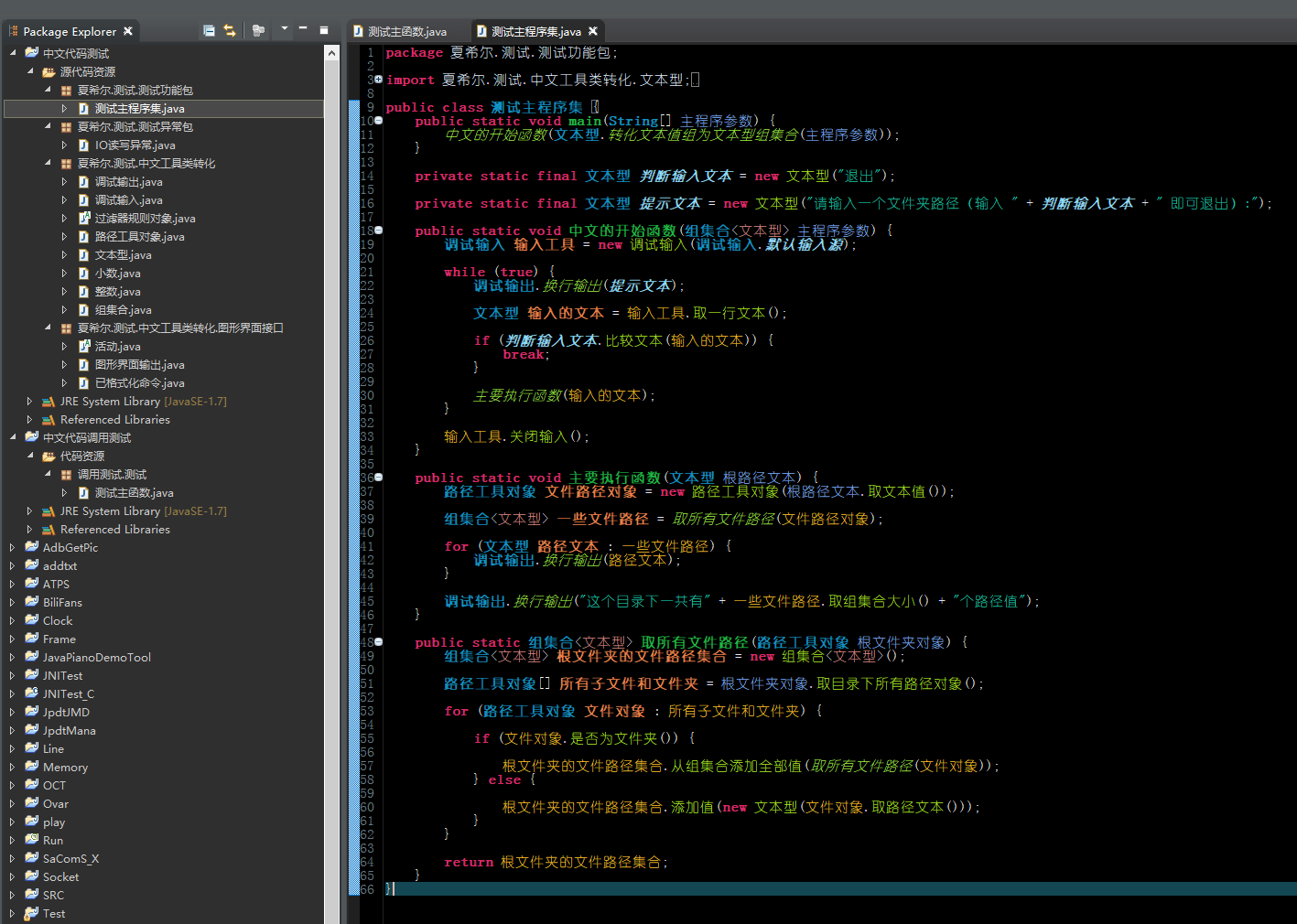Click the 'break;' statement in the editor
The image size is (1297, 924).
coord(526,354)
